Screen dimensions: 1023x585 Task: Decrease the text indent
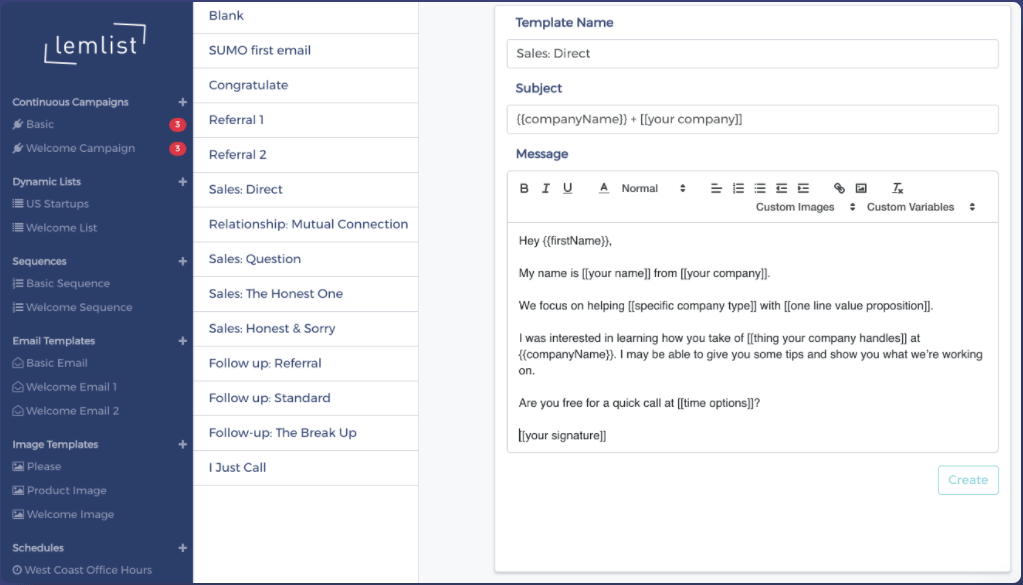tap(781, 188)
